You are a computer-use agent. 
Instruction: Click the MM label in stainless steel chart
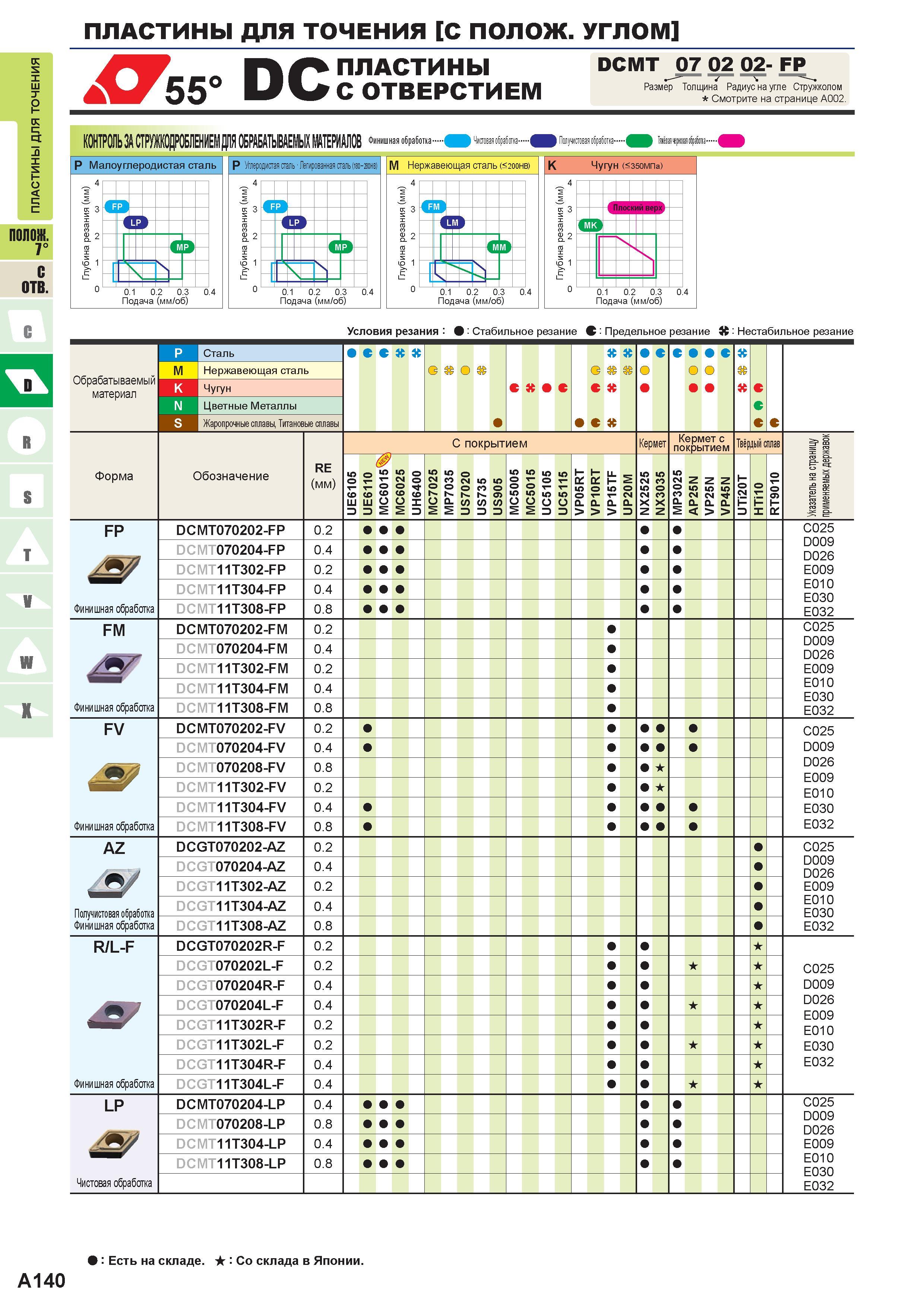point(499,247)
